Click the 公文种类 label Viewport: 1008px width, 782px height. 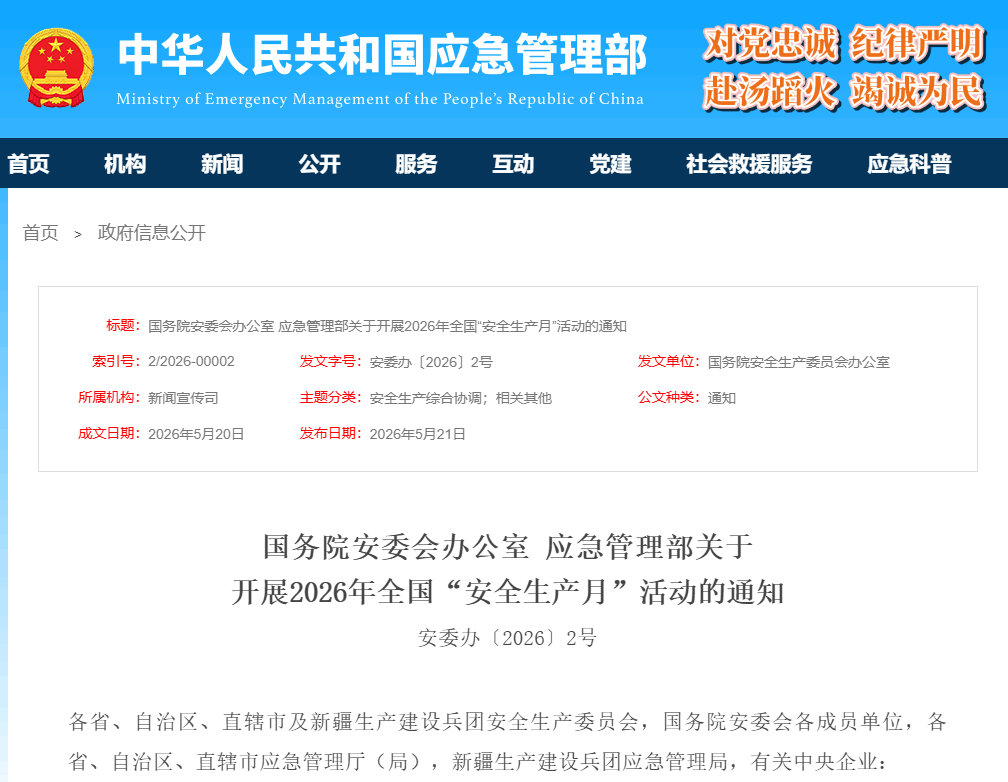pyautogui.click(x=669, y=397)
